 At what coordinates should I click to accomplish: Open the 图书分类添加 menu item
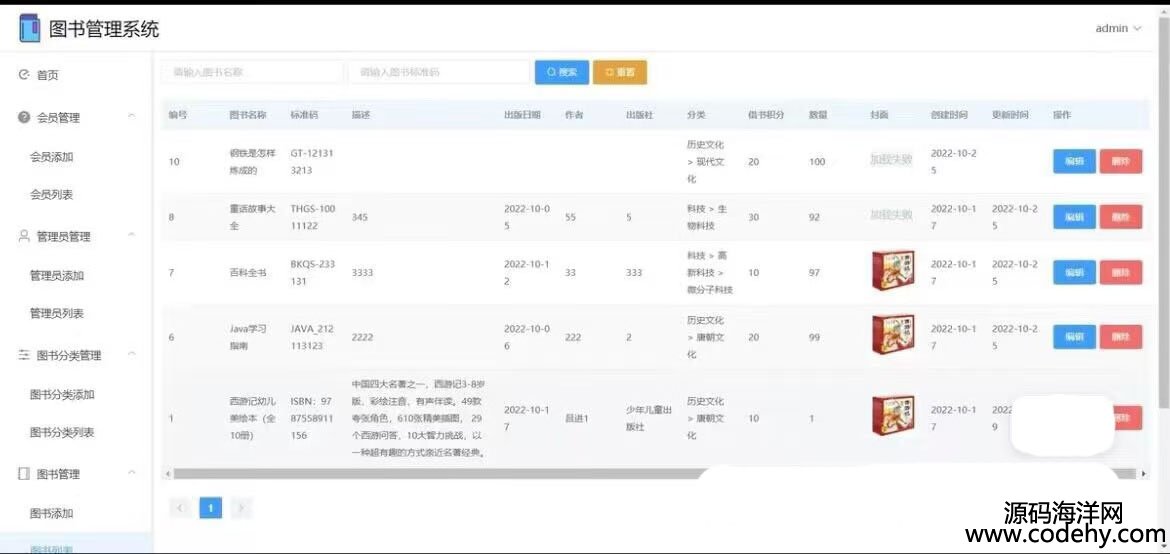tap(61, 394)
